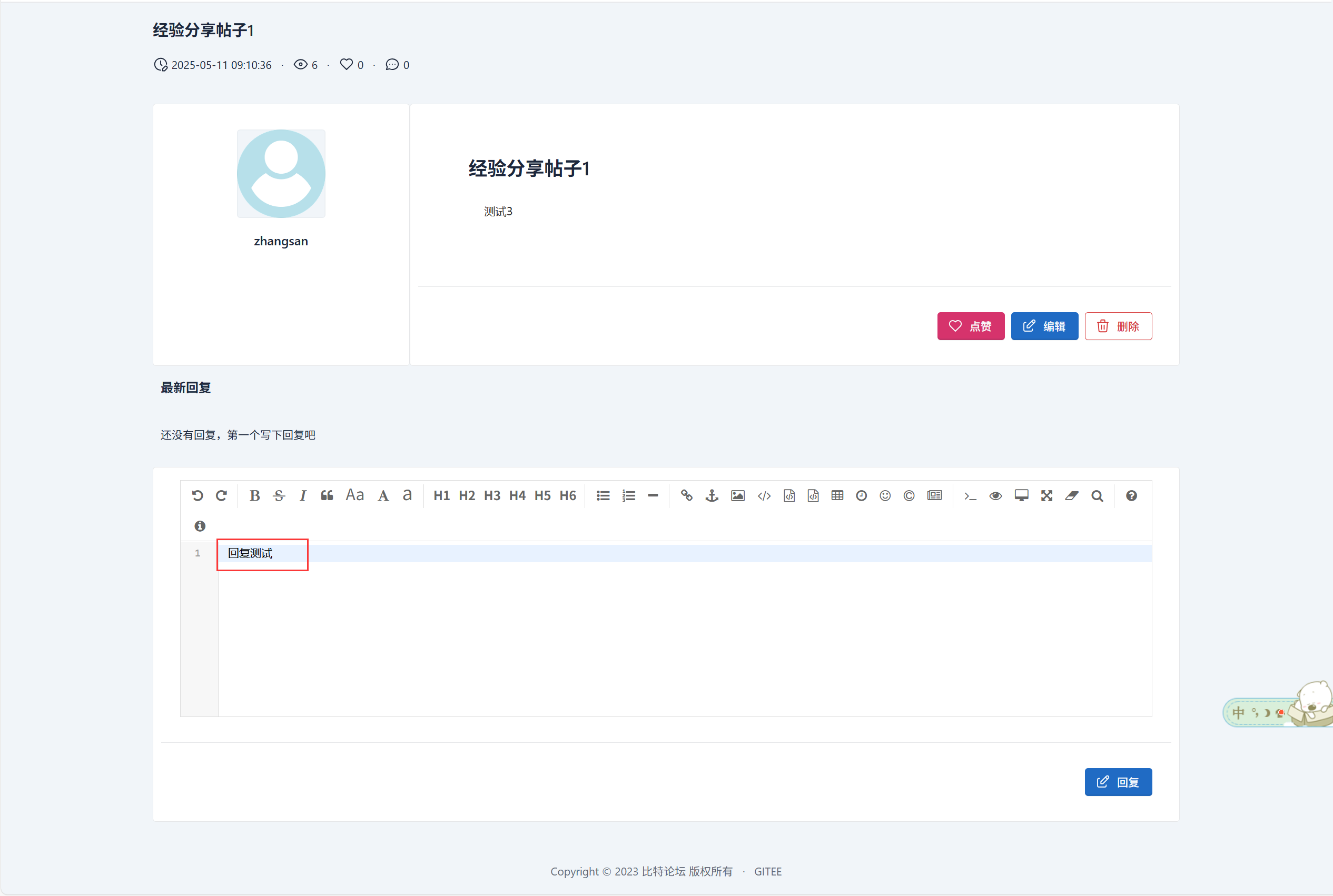
Task: Apply strikethrough formatting
Action: pyautogui.click(x=279, y=495)
